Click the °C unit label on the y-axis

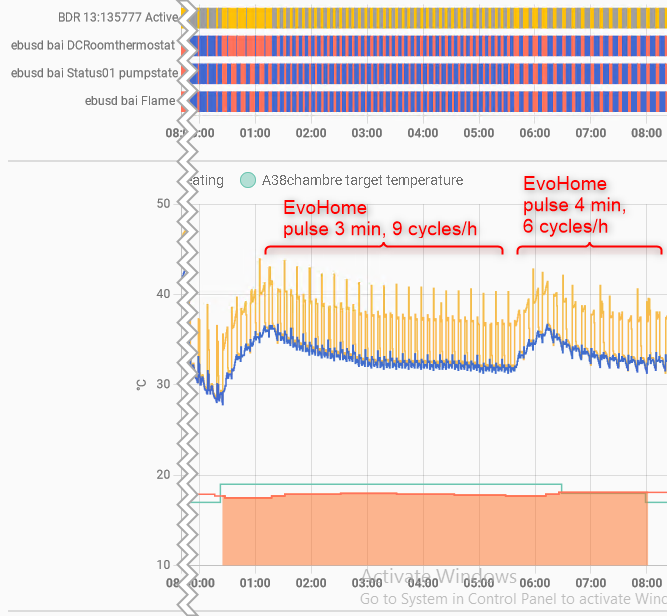pos(140,384)
